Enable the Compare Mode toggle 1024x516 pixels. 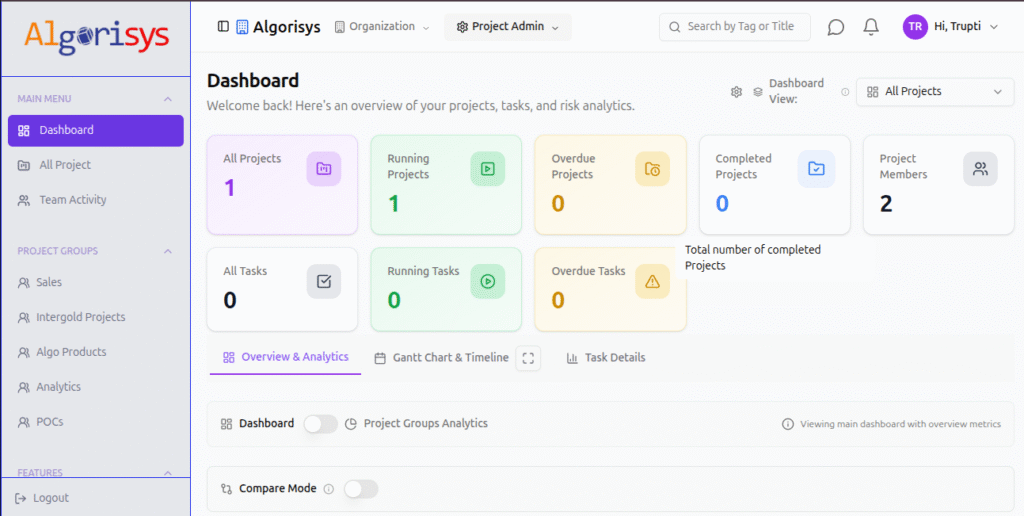click(x=361, y=489)
